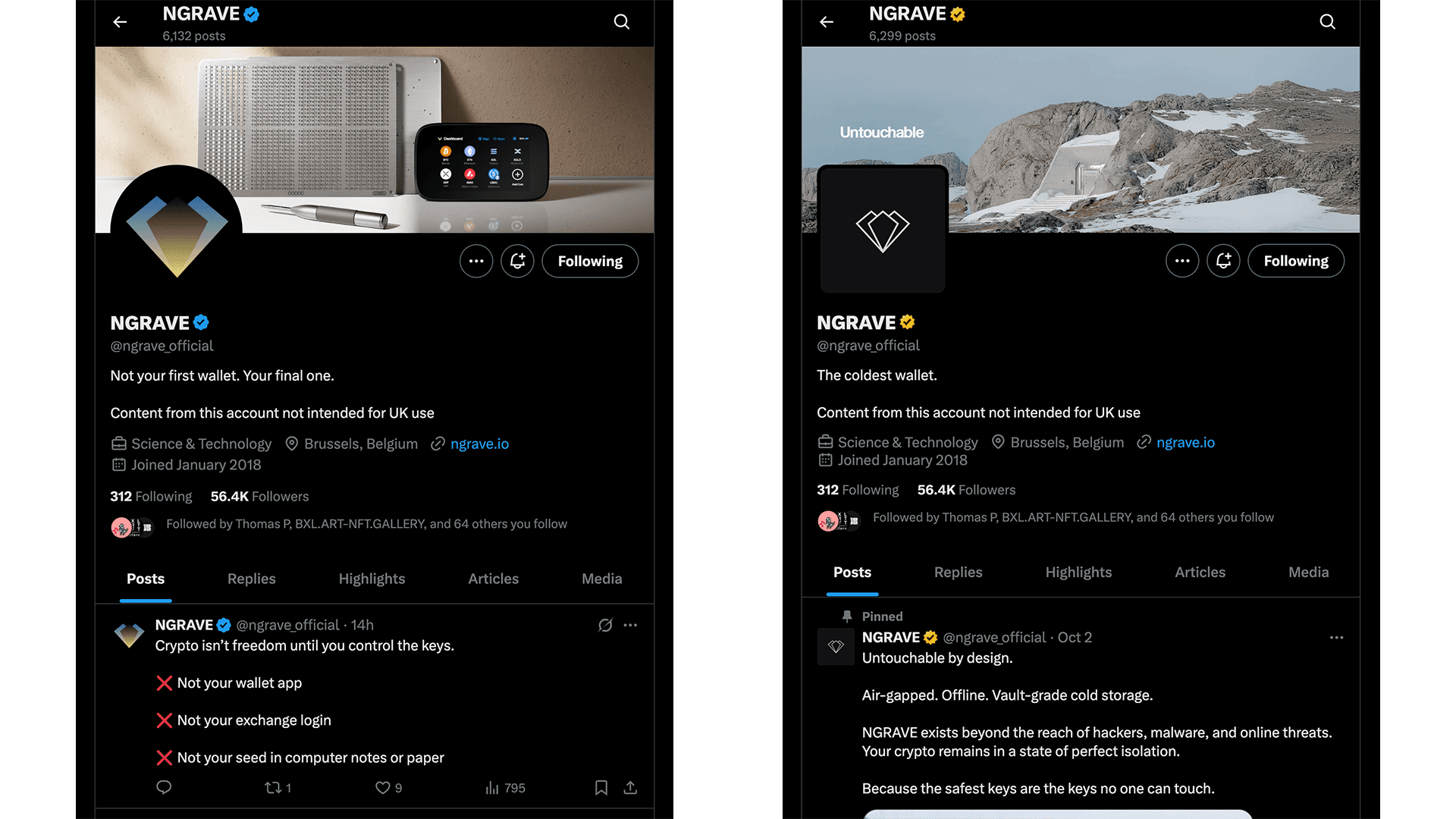Open the 56.4K Followers list in the right profile
This screenshot has width=1456, height=819.
[x=966, y=490]
